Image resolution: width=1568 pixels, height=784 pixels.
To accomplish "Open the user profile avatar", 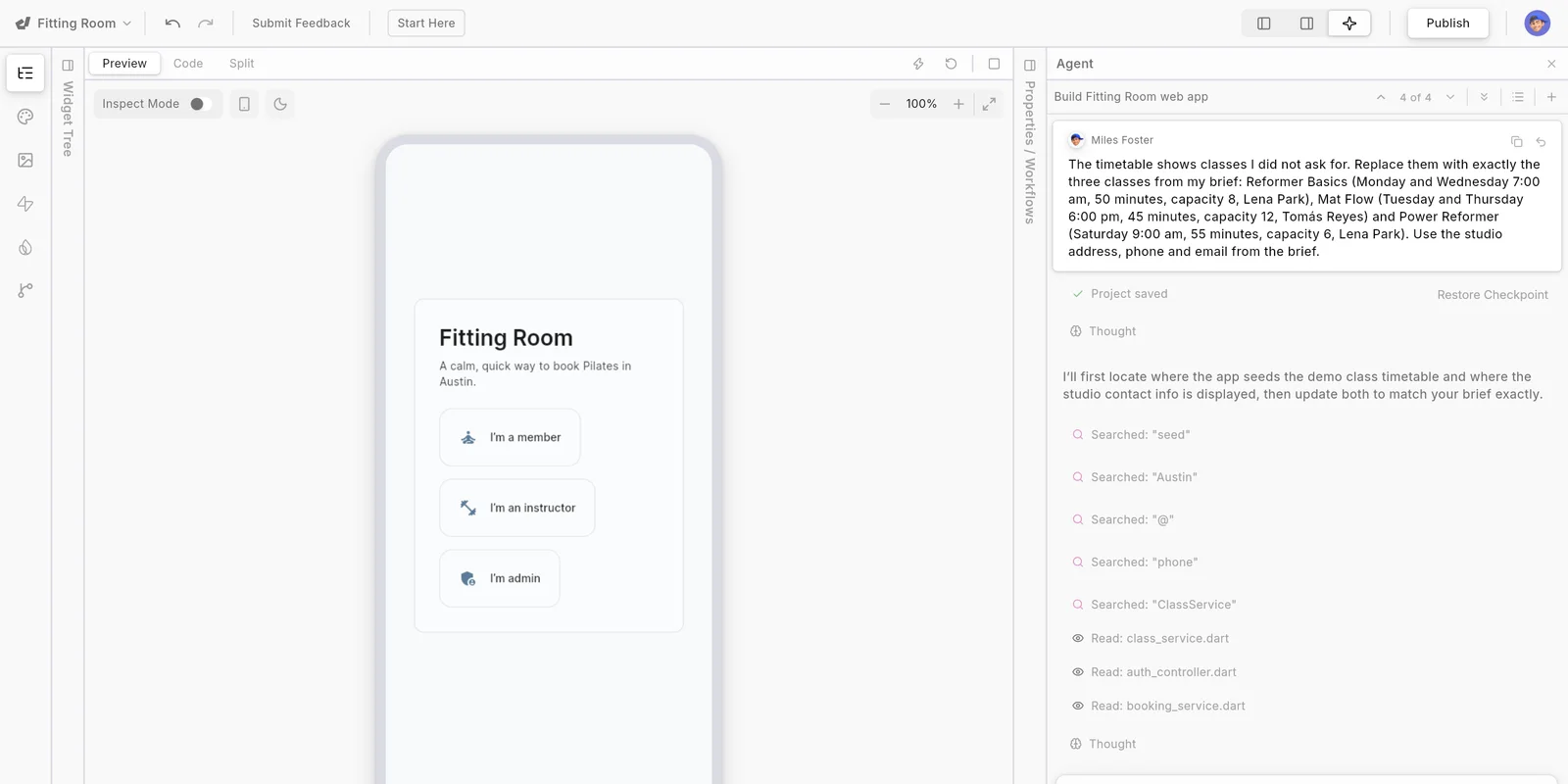I will coord(1538,24).
